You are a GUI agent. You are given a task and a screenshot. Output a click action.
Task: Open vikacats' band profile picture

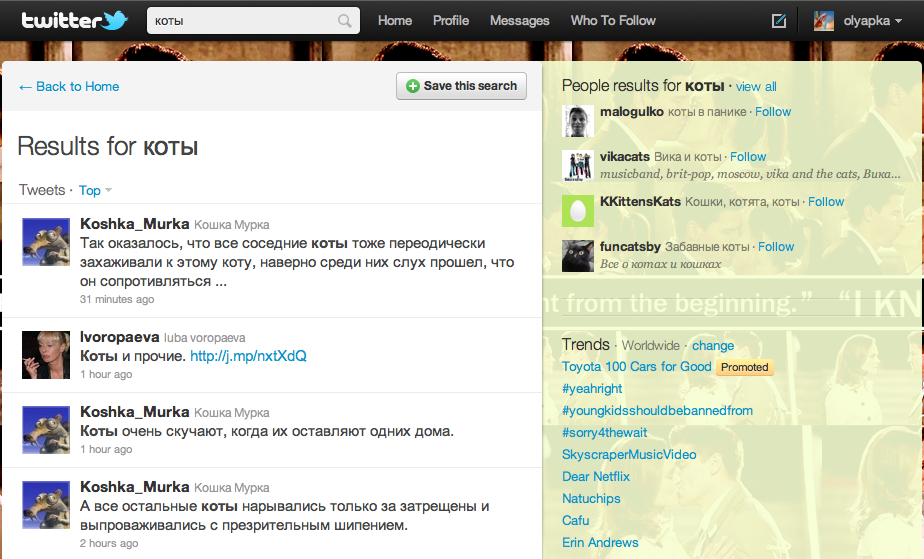tap(578, 166)
